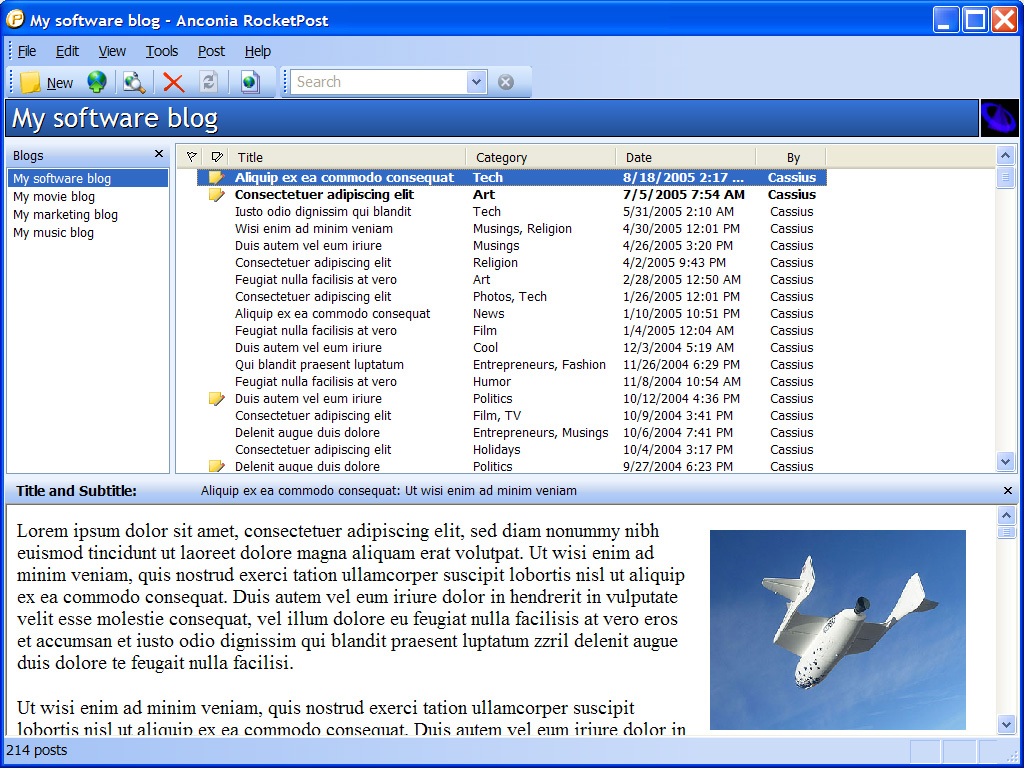
Task: Click the Humor category cell
Action: click(x=492, y=381)
